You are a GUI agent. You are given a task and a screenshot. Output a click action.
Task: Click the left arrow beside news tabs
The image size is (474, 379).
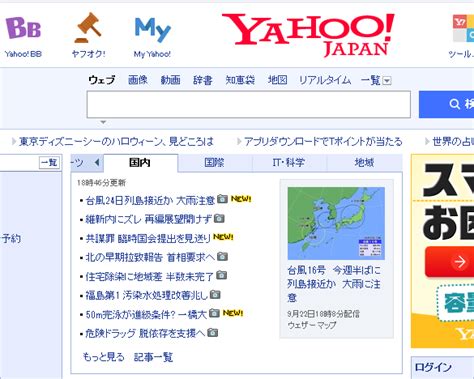click(x=97, y=163)
